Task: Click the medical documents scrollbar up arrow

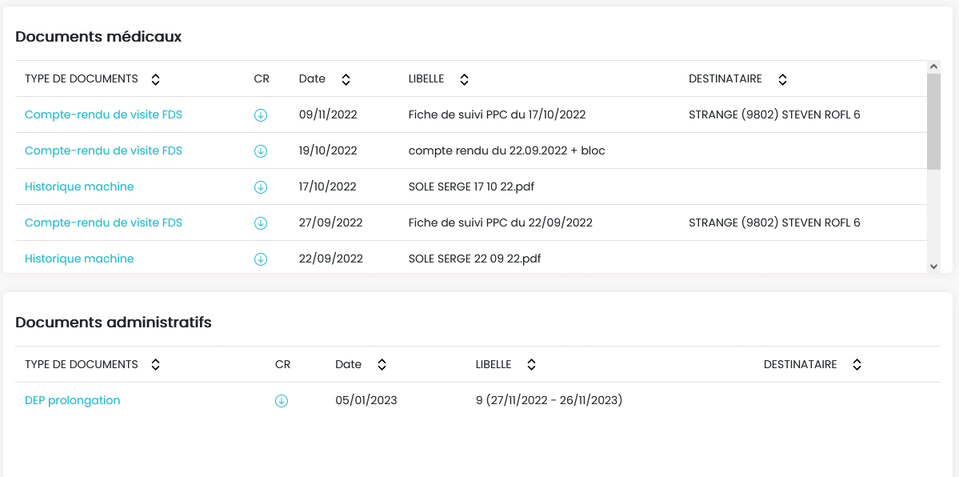Action: click(933, 67)
